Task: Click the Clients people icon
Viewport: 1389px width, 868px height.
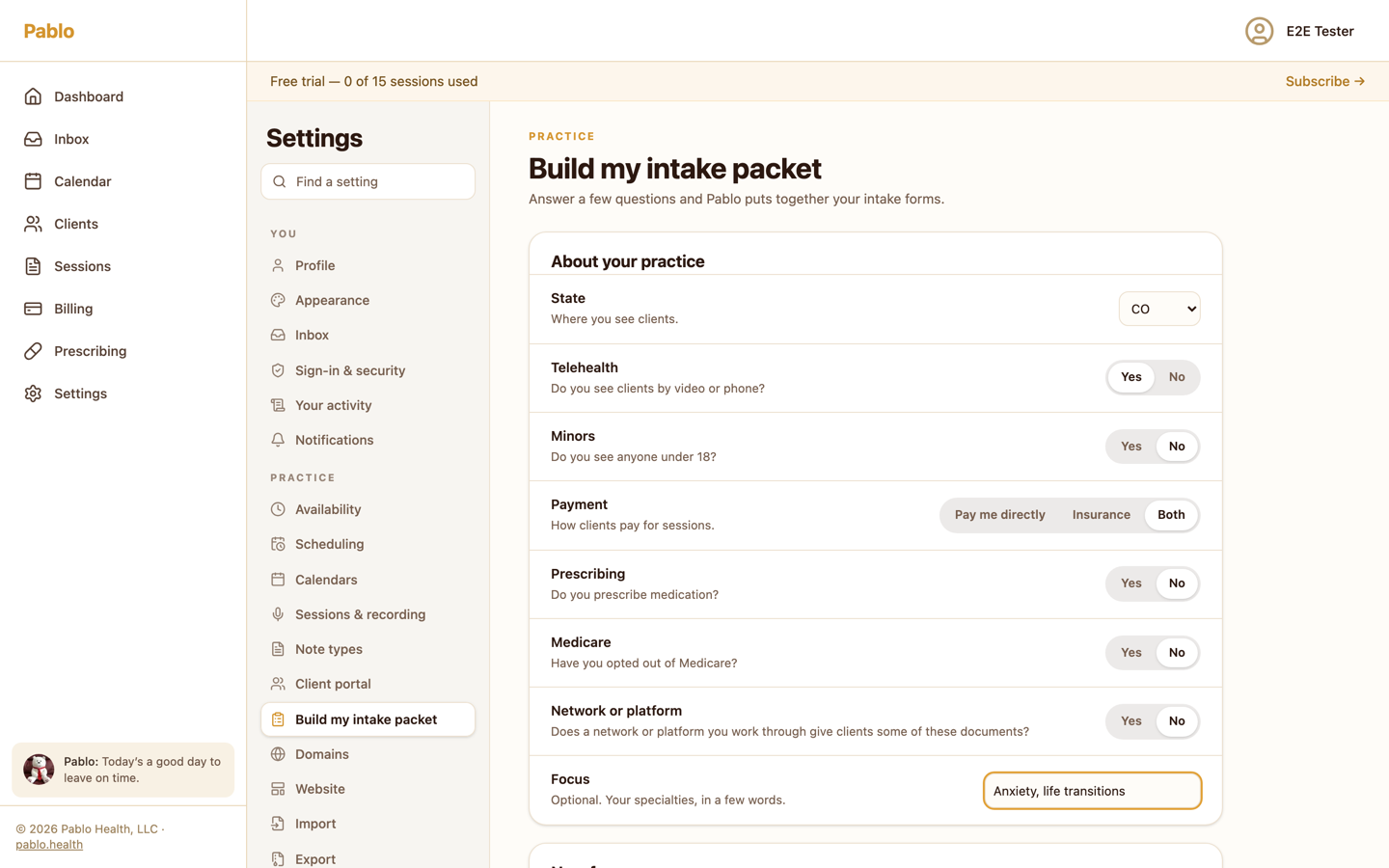Action: 33,224
